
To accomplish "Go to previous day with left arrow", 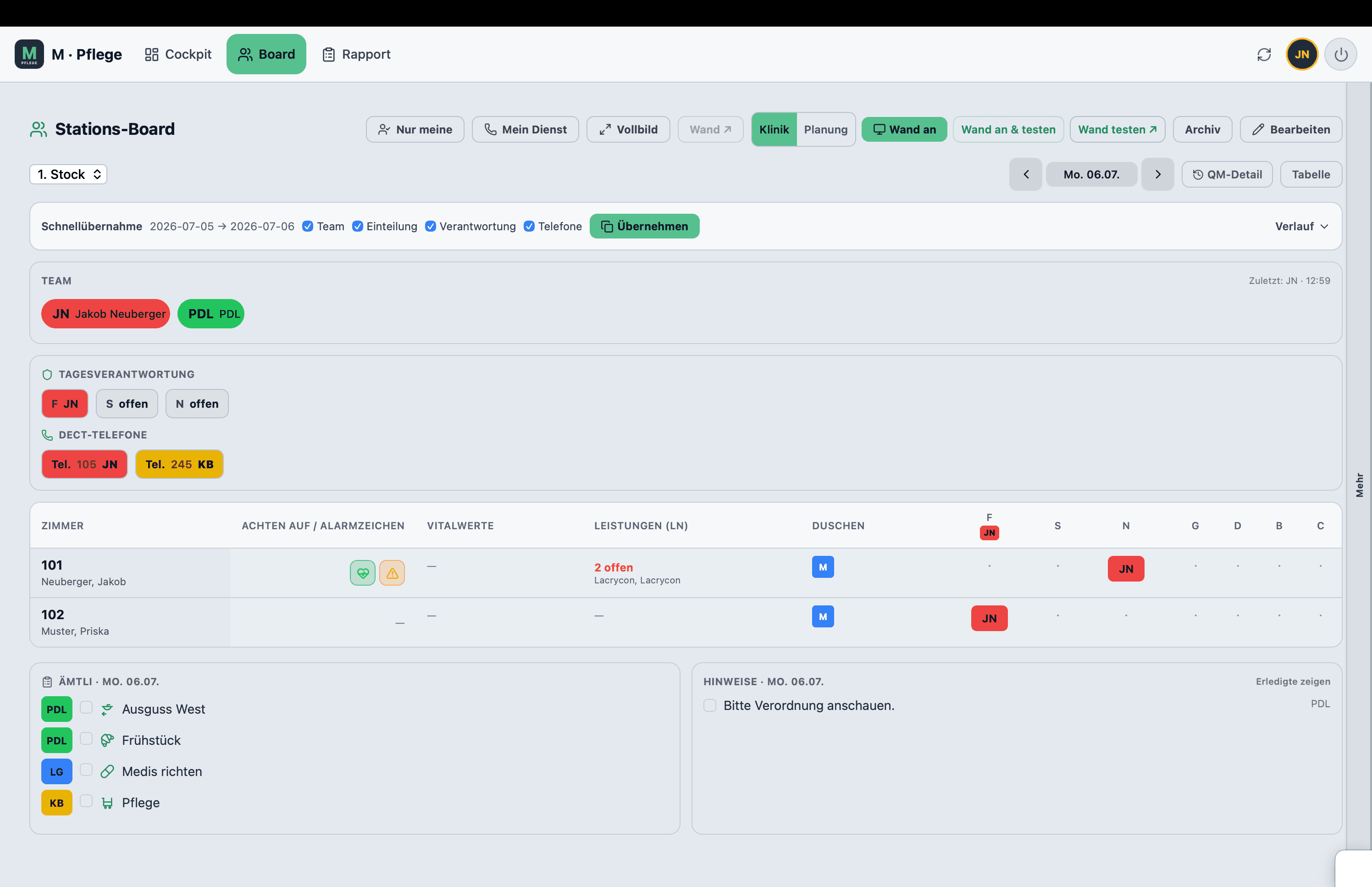I will [x=1025, y=175].
